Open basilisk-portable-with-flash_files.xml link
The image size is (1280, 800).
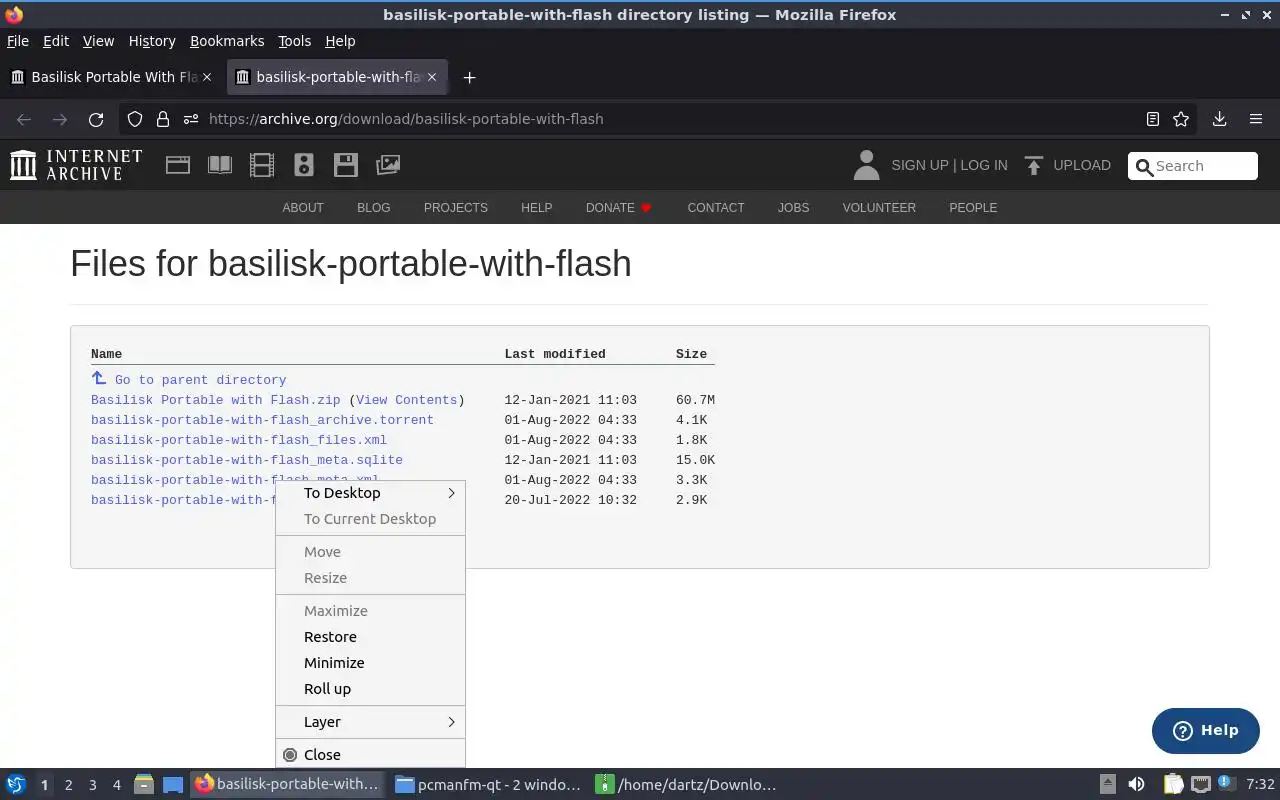[239, 440]
